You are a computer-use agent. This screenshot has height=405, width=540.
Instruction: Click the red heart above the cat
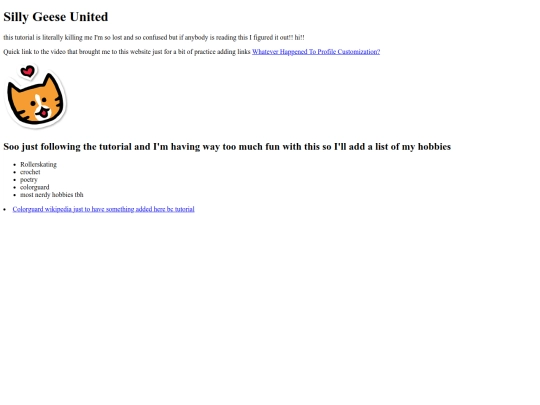coord(28,71)
